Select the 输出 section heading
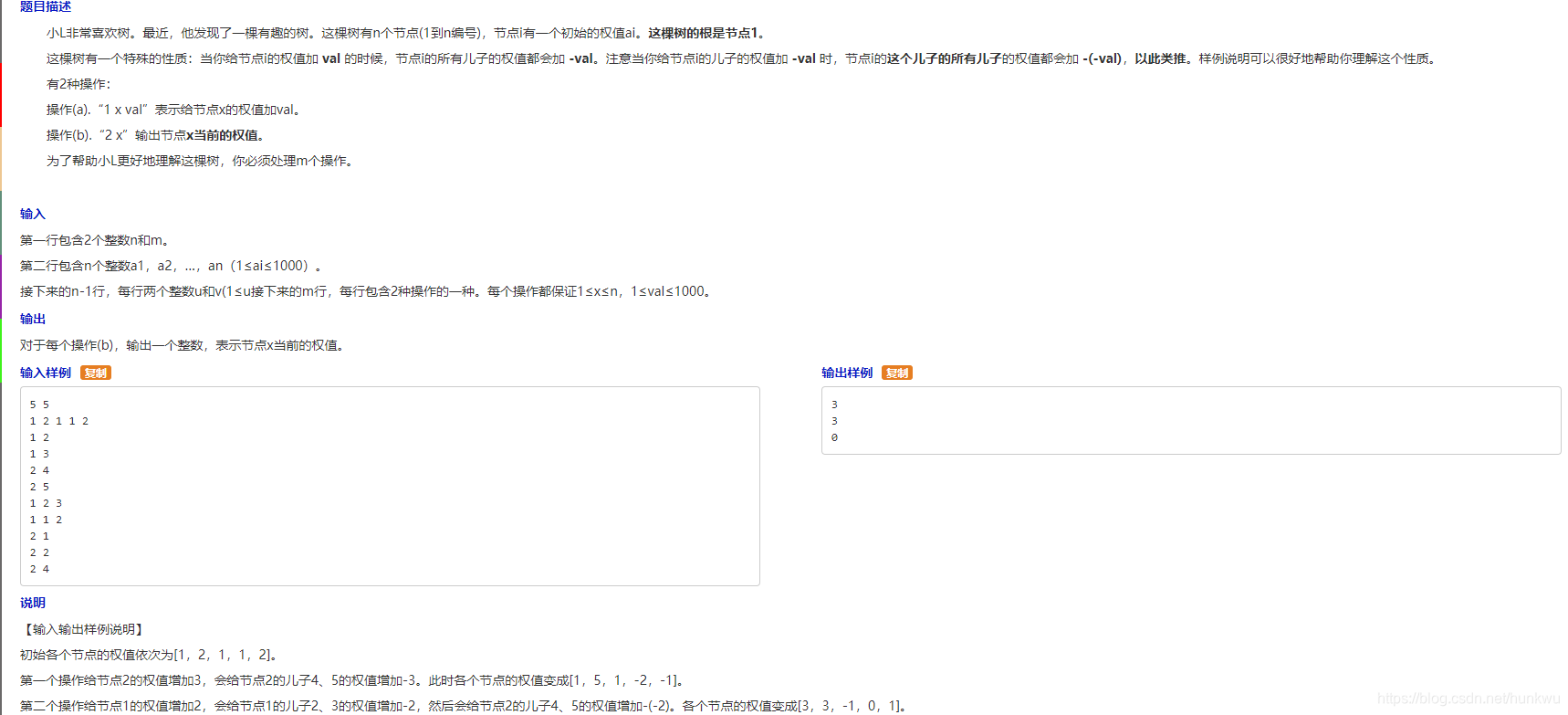The height and width of the screenshot is (715, 1568). pos(33,319)
